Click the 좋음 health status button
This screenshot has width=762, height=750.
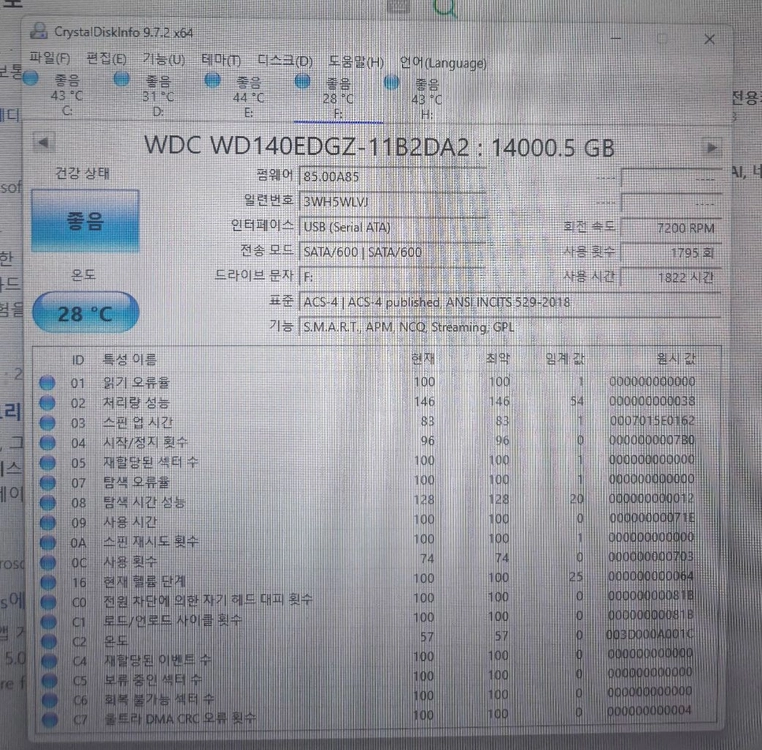[x=85, y=221]
